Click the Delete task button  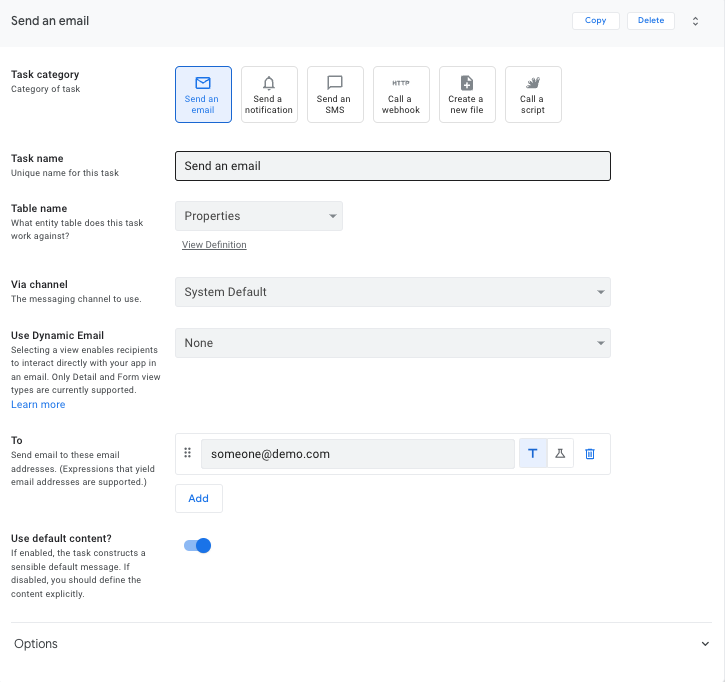coord(651,20)
